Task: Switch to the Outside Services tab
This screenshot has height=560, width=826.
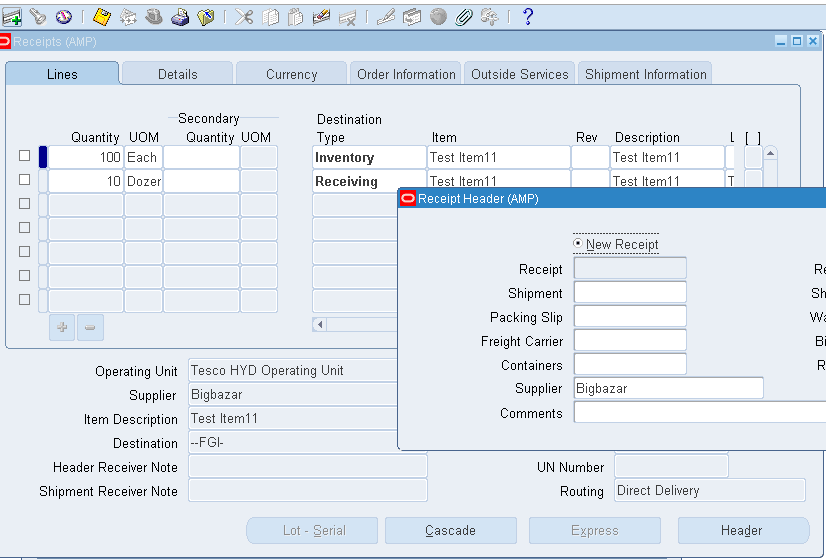Action: [519, 74]
